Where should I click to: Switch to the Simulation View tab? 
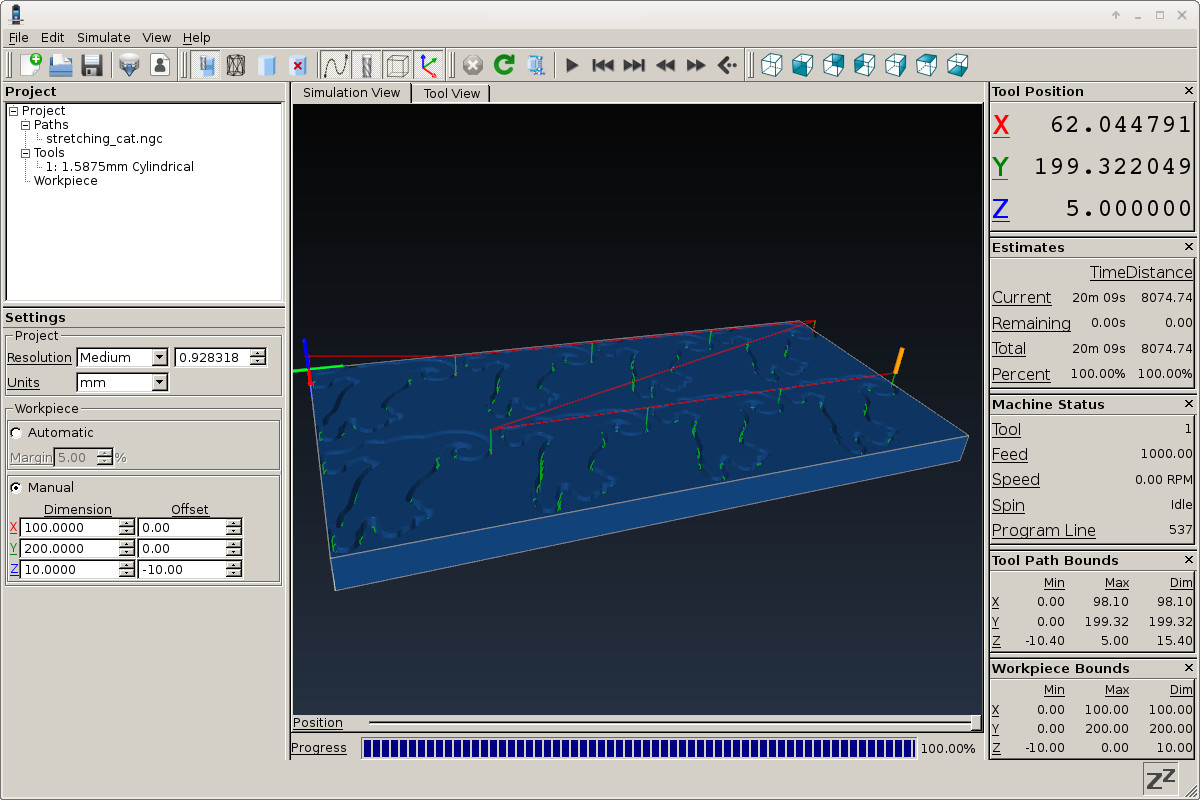coord(351,92)
